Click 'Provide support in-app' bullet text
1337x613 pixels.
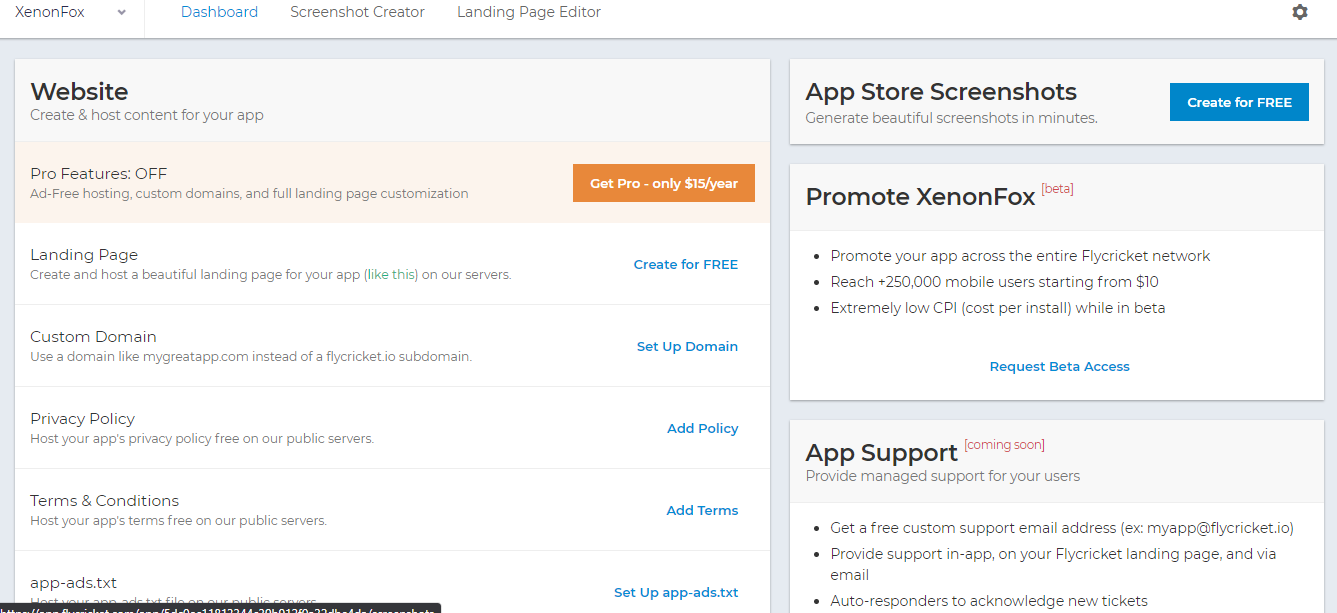coord(1053,564)
